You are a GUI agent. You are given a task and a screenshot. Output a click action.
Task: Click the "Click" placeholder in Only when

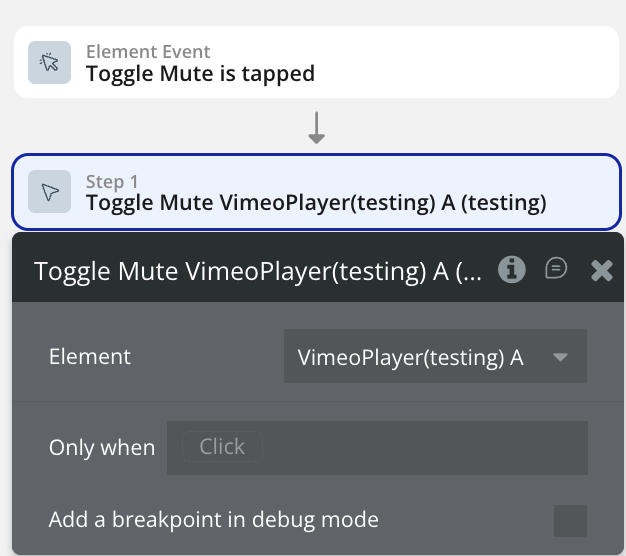[x=221, y=447]
